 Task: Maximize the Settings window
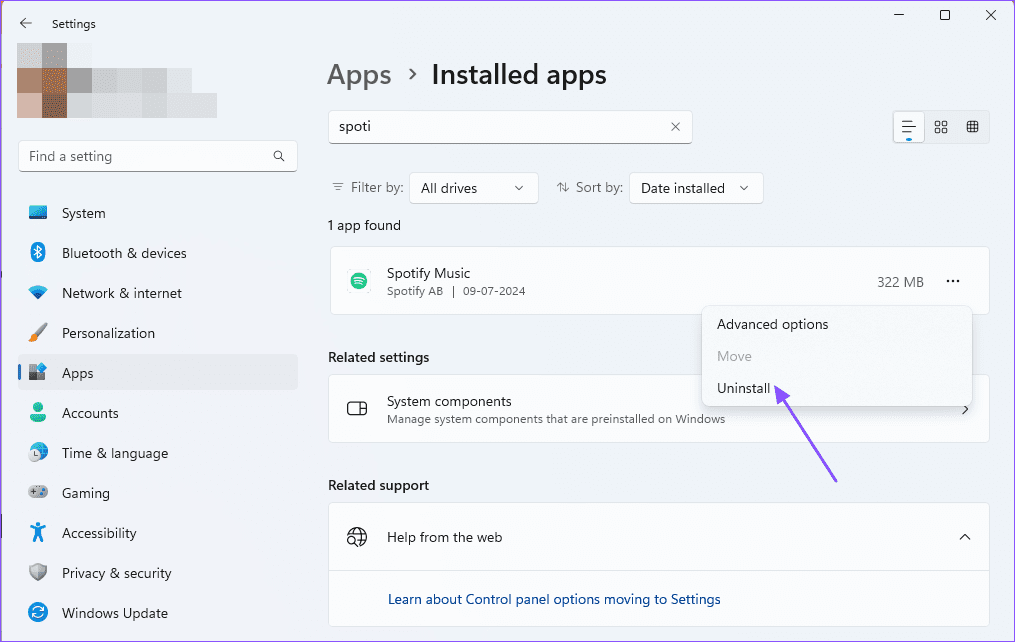pos(945,15)
